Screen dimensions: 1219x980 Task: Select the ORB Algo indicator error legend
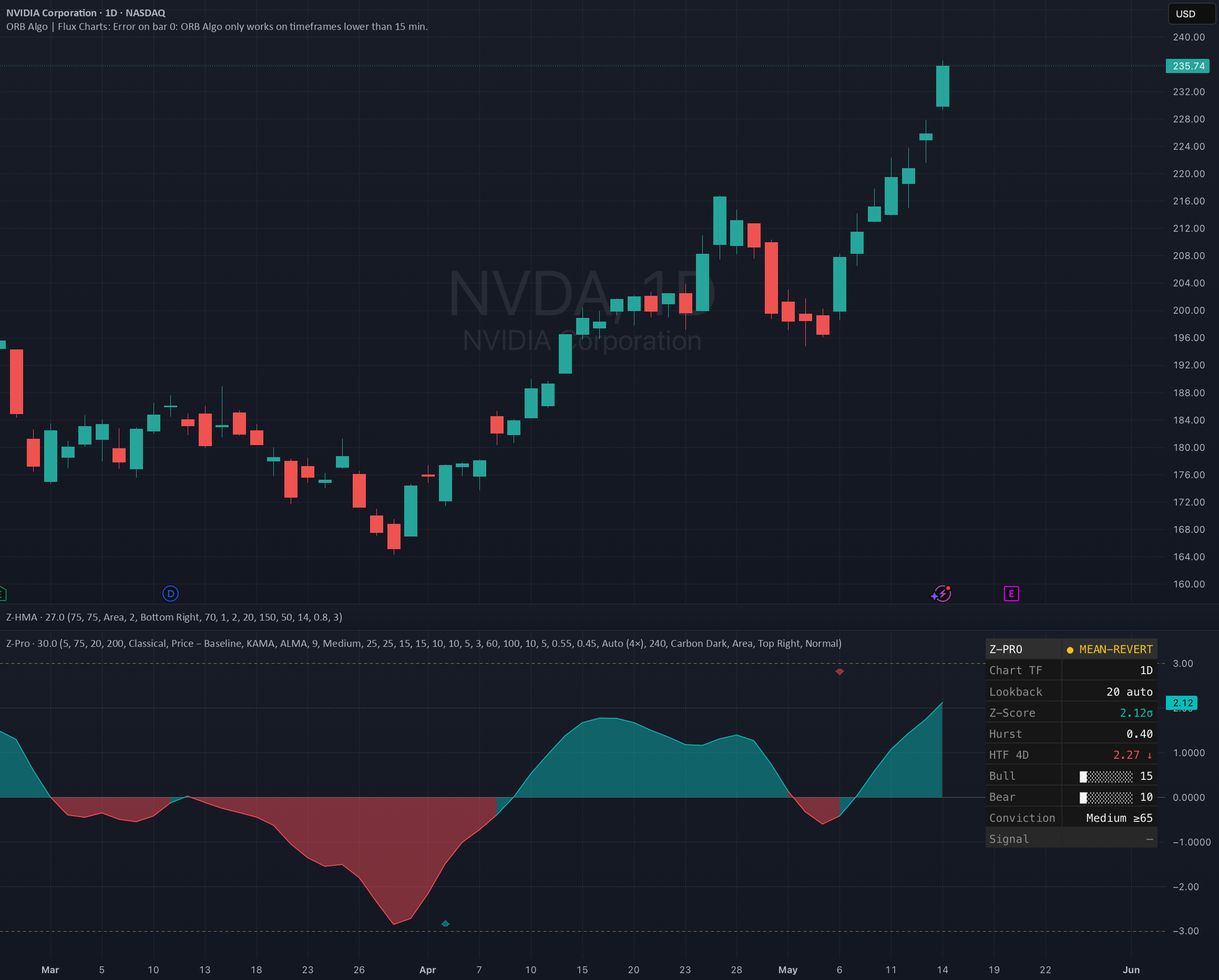[217, 27]
